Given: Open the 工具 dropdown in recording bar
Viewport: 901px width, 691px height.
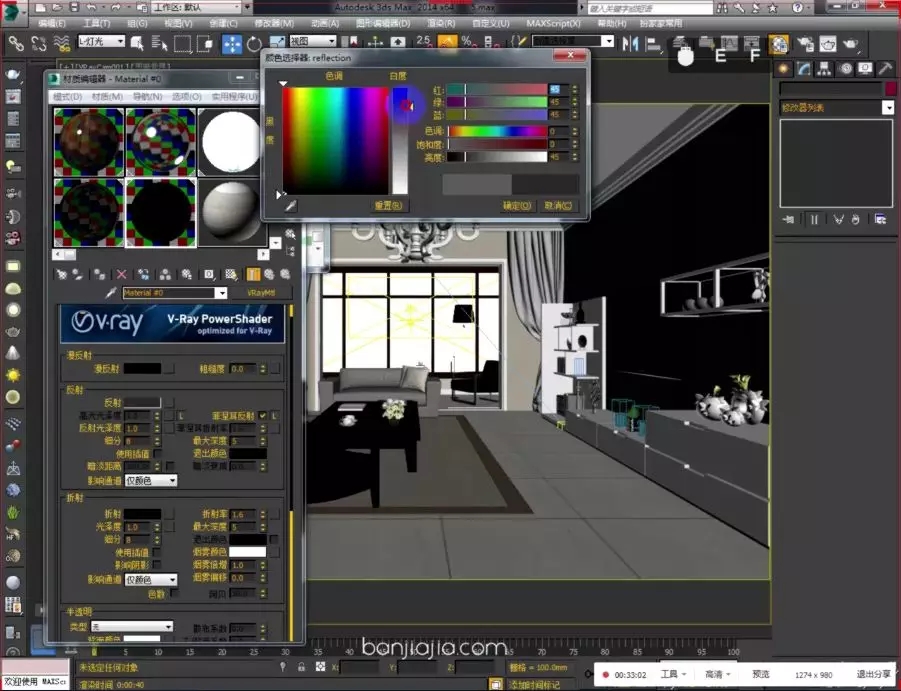Looking at the screenshot, I should [x=673, y=674].
